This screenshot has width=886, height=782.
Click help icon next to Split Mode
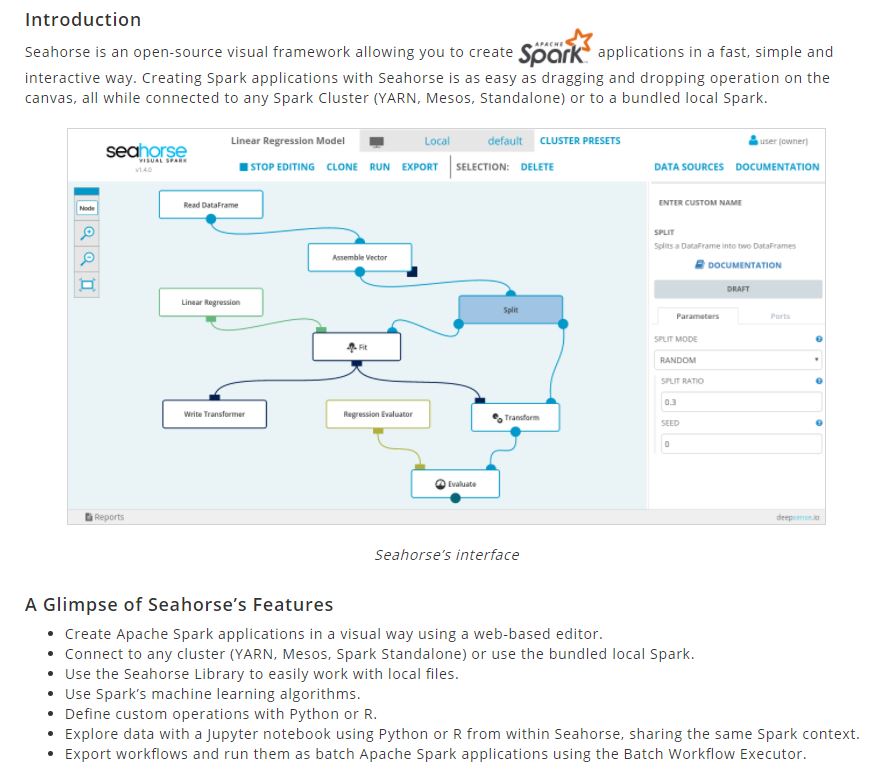[819, 339]
